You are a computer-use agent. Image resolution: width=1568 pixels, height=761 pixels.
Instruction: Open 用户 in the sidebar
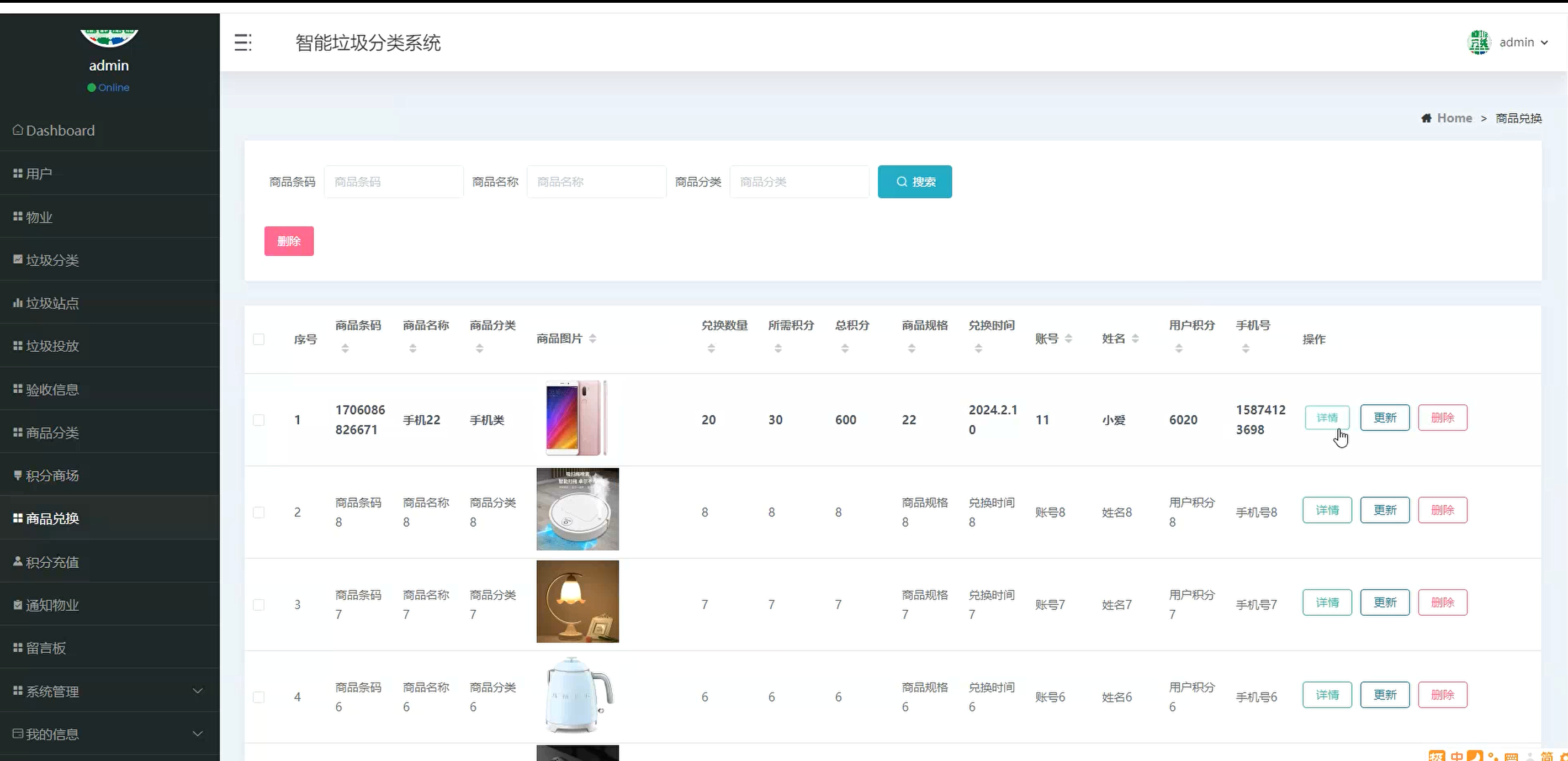tap(109, 173)
